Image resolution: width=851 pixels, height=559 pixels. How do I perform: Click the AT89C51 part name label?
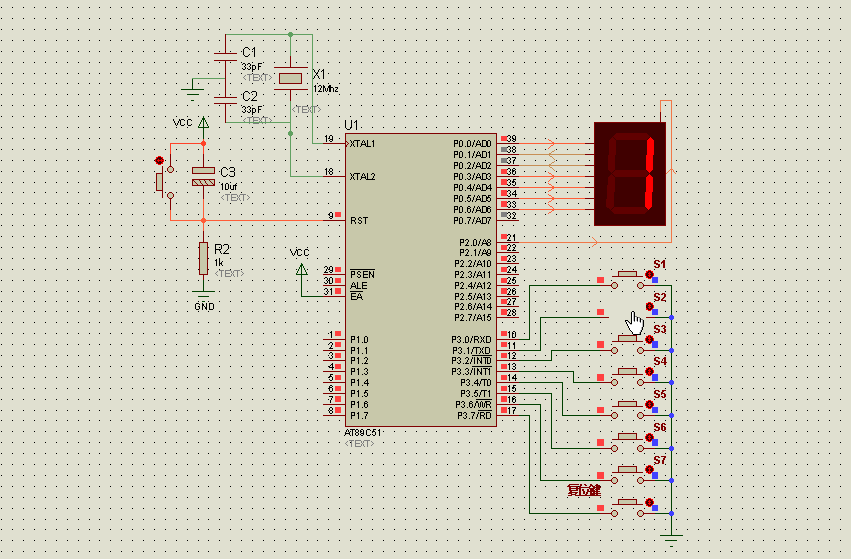[x=363, y=433]
